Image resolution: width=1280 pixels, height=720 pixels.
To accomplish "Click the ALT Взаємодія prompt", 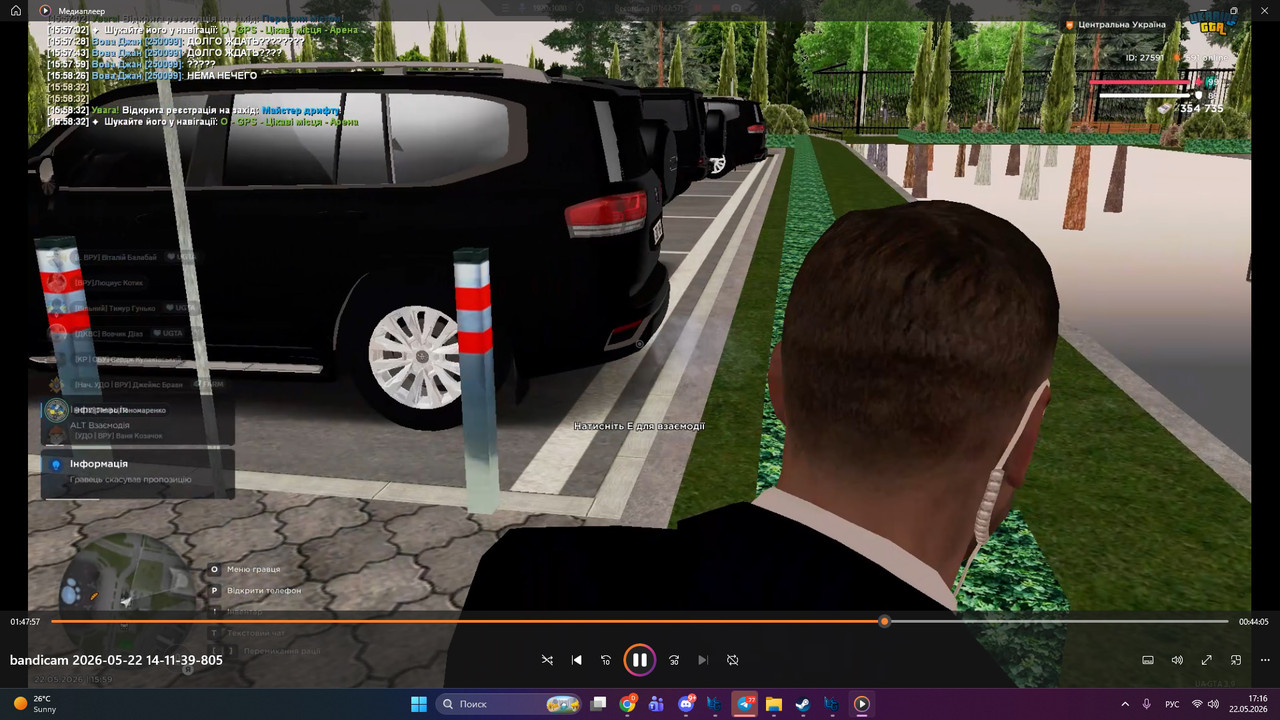I will (x=99, y=425).
